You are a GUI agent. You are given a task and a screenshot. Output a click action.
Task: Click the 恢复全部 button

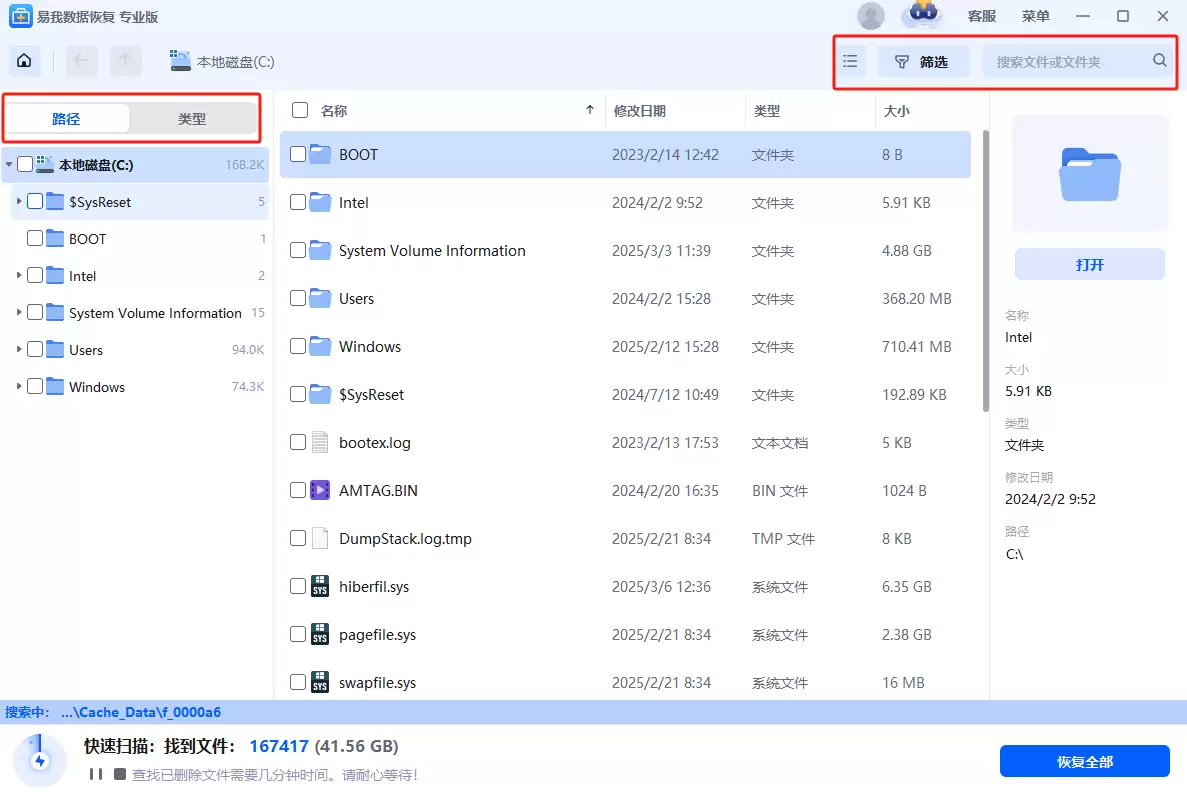1084,762
